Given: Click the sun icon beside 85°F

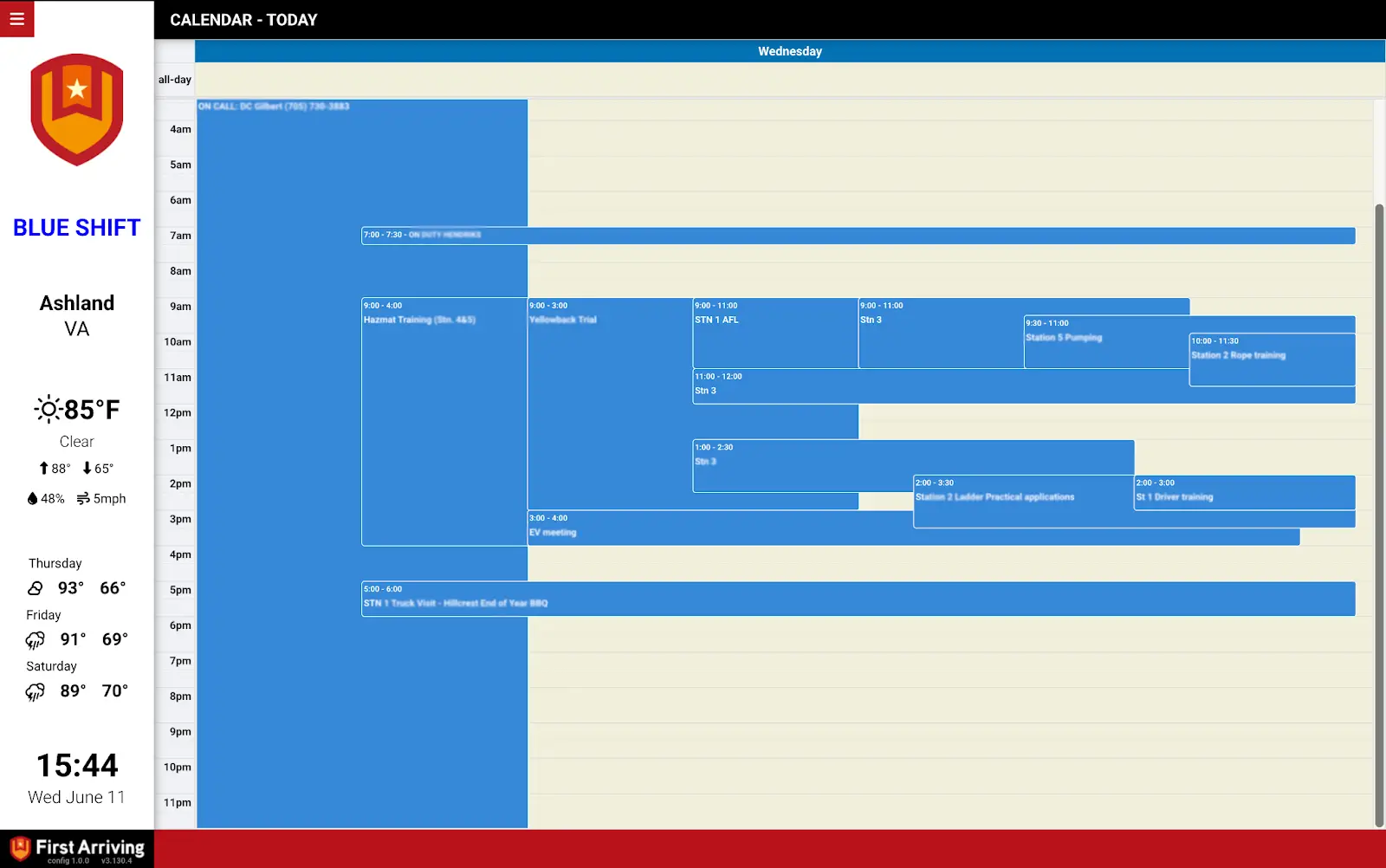Looking at the screenshot, I should pyautogui.click(x=48, y=409).
